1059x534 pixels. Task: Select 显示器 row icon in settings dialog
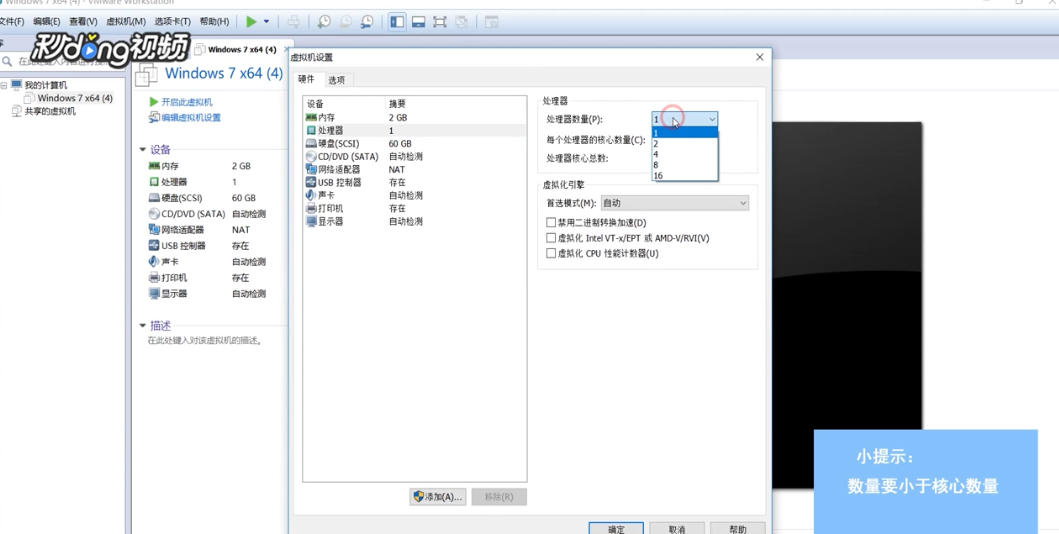click(x=311, y=221)
